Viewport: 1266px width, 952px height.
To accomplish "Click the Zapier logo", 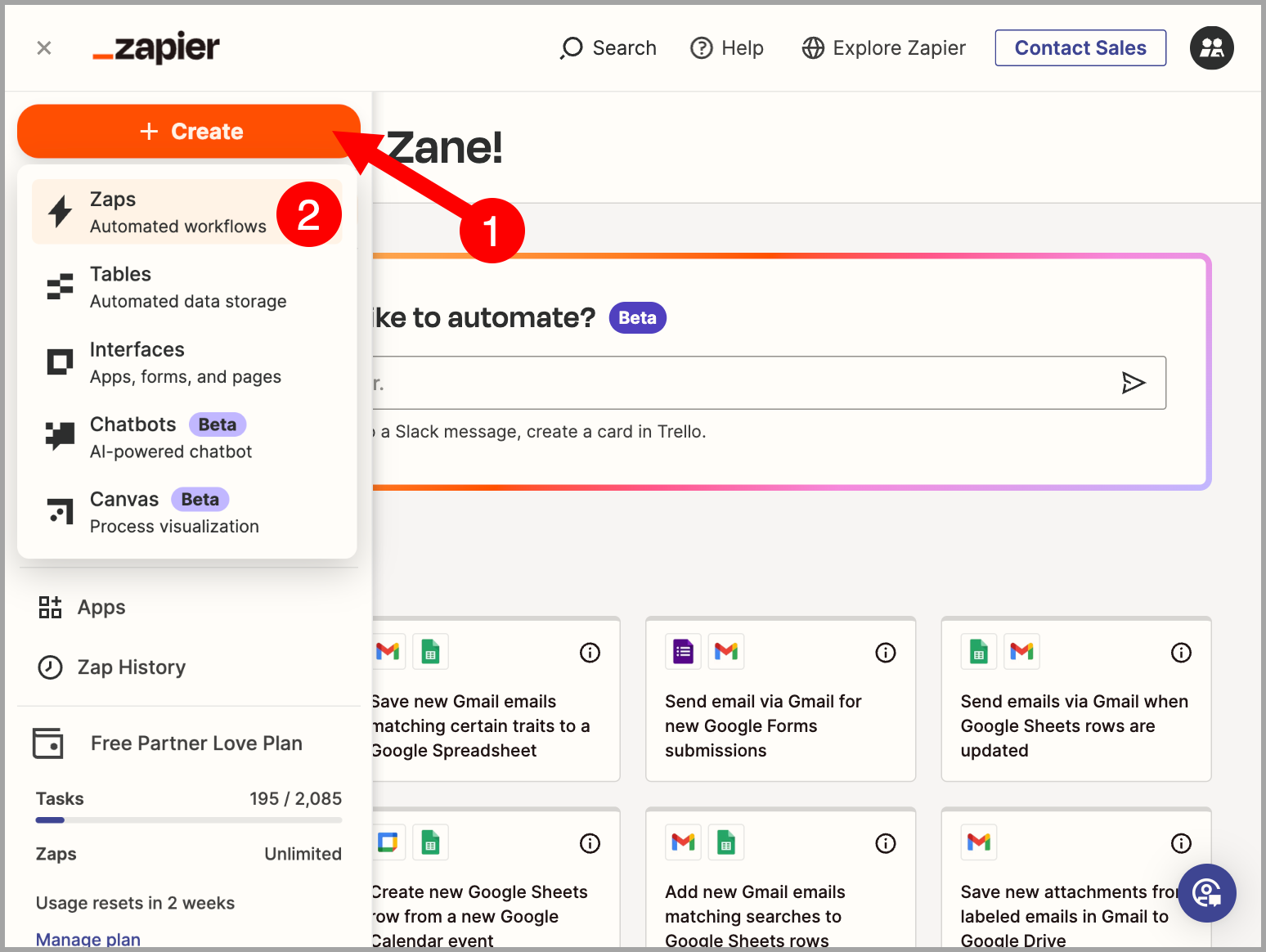I will pyautogui.click(x=155, y=48).
